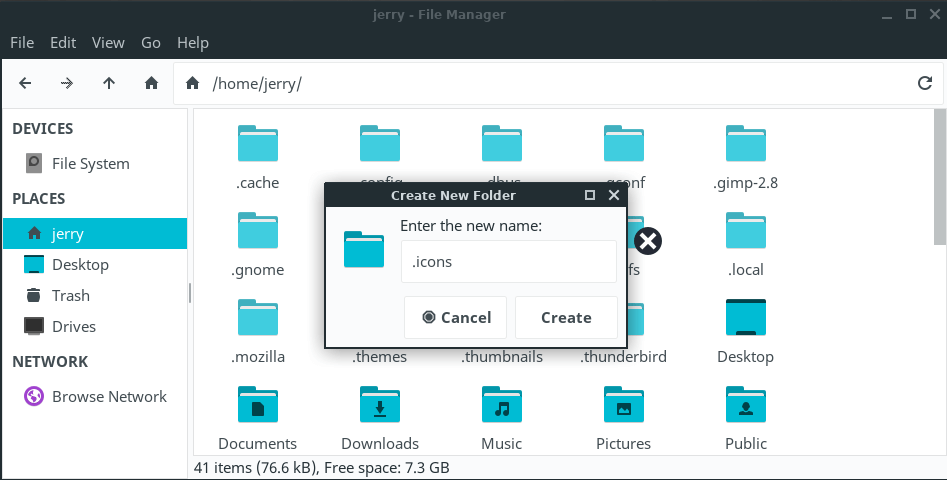This screenshot has width=947, height=480.
Task: Select File System under Devices
Action: (90, 163)
